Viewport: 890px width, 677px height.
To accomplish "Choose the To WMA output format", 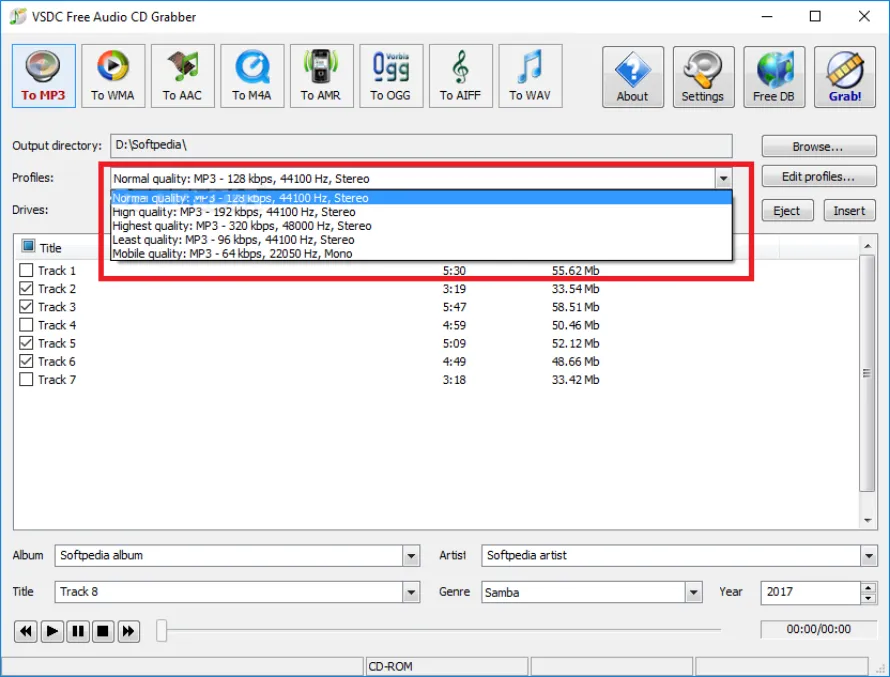I will click(113, 76).
